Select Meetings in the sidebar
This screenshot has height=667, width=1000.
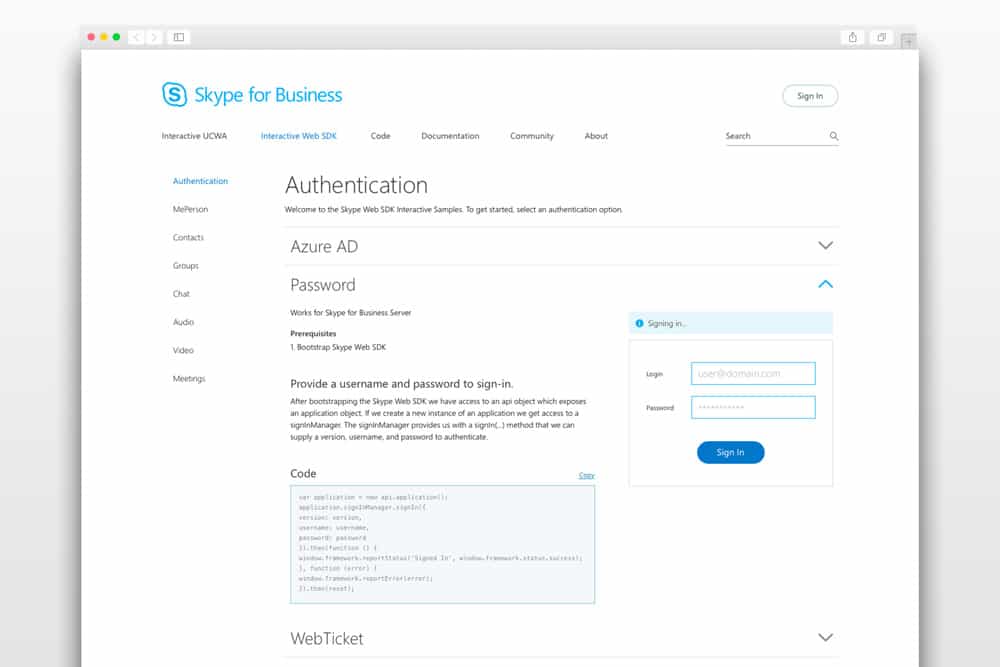(189, 379)
